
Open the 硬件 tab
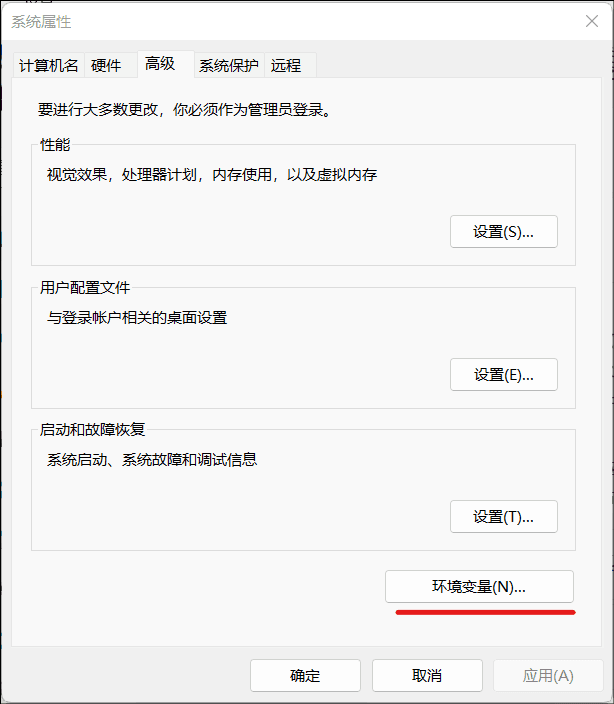(x=110, y=66)
